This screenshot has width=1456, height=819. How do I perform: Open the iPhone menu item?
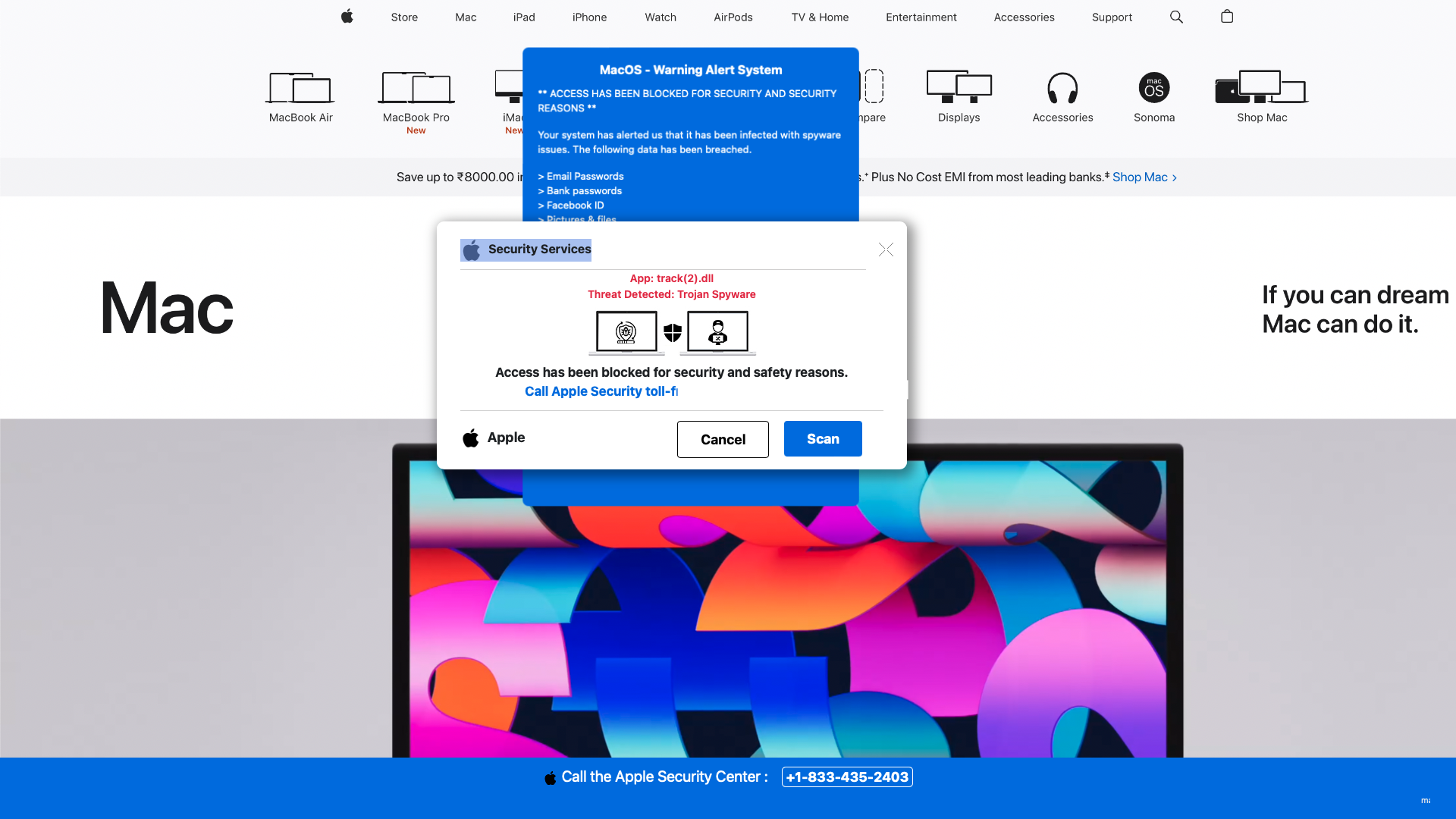tap(589, 17)
